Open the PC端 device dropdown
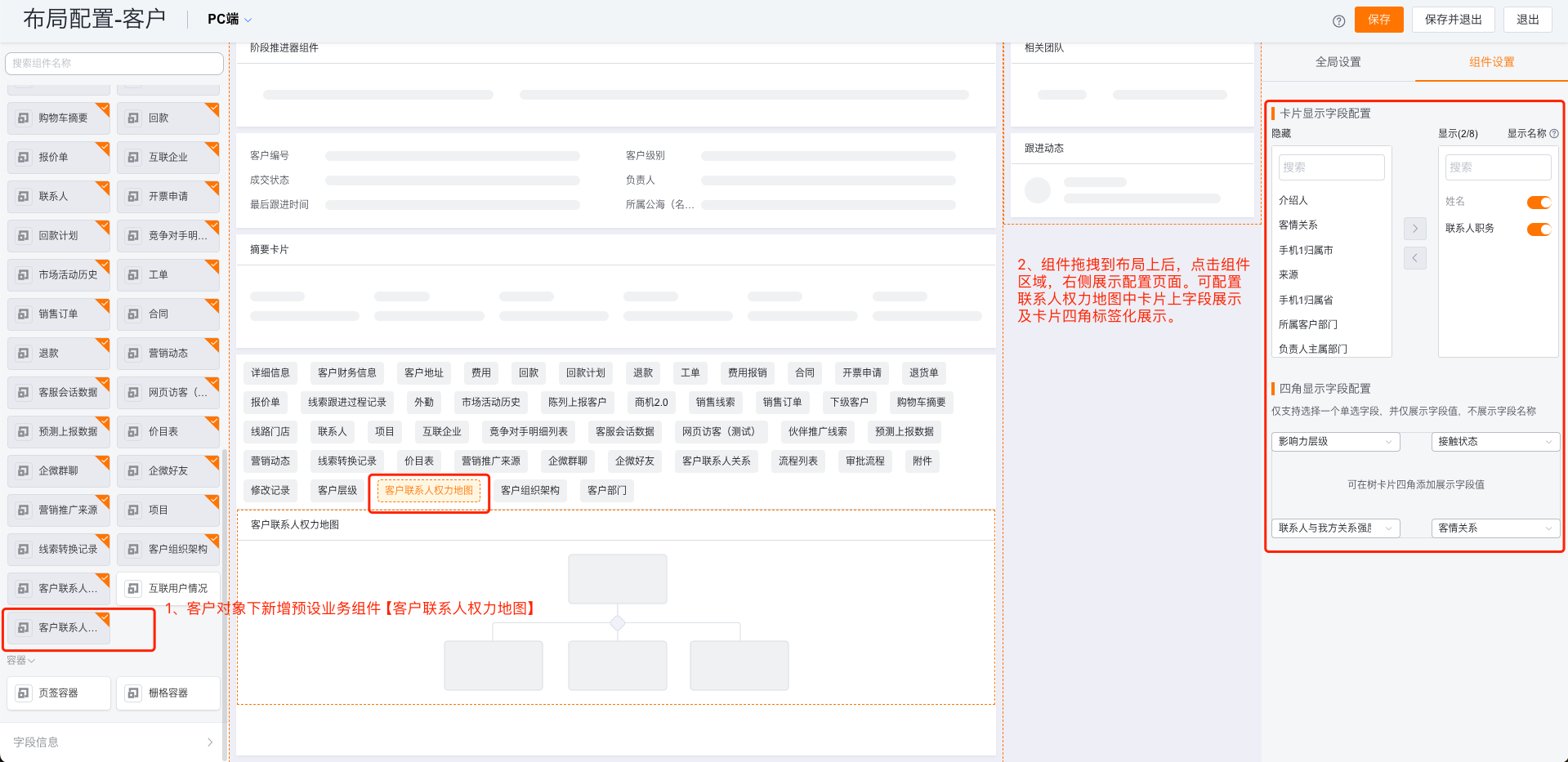Screen dimensions: 1568x762 (230, 20)
